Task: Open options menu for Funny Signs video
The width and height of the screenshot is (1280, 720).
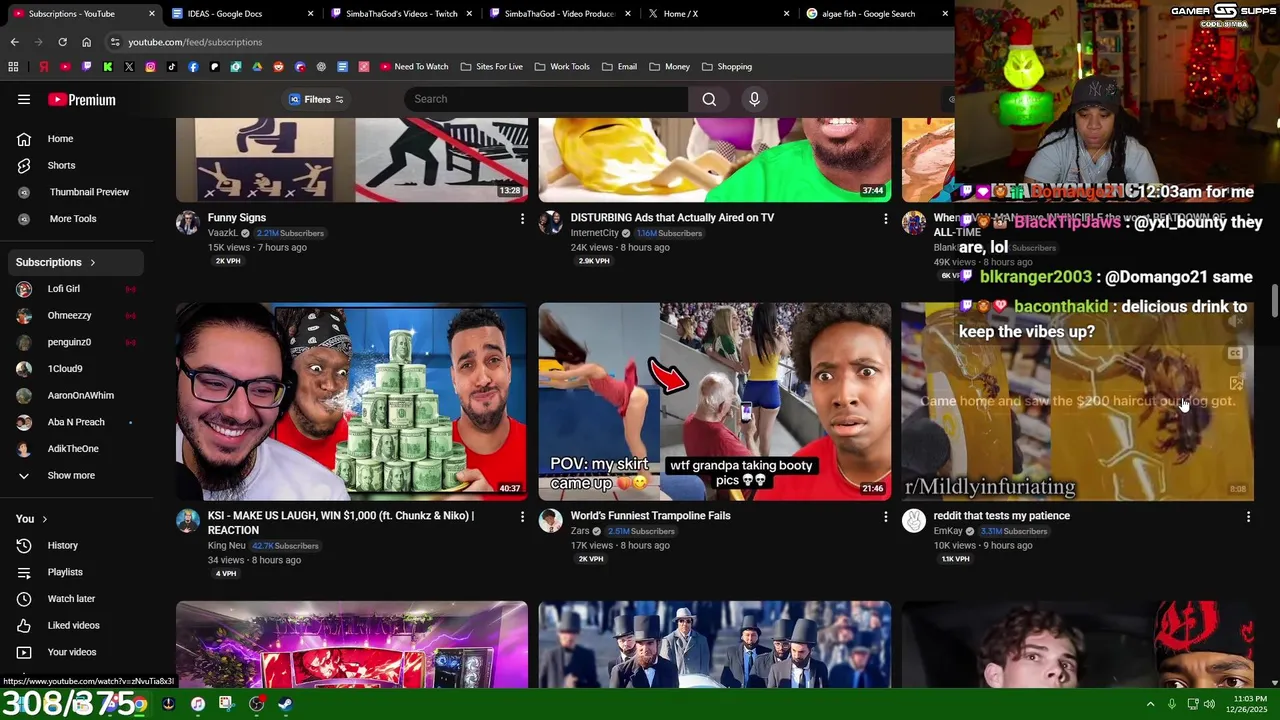Action: [x=522, y=218]
